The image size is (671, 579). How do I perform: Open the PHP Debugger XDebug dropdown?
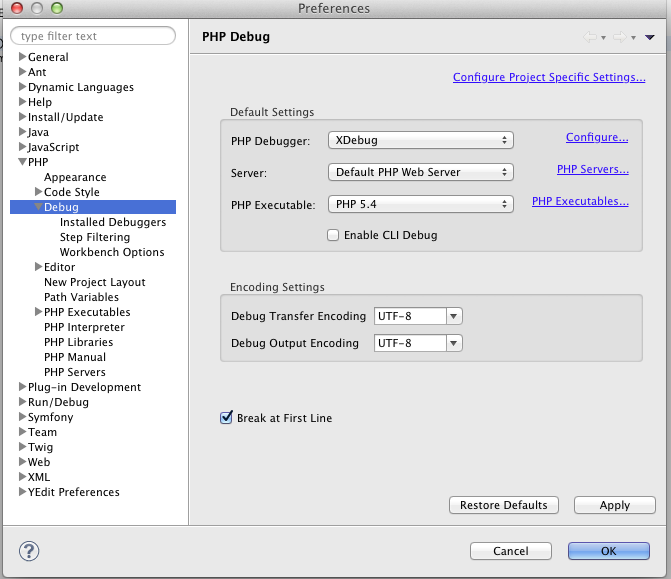click(x=421, y=140)
